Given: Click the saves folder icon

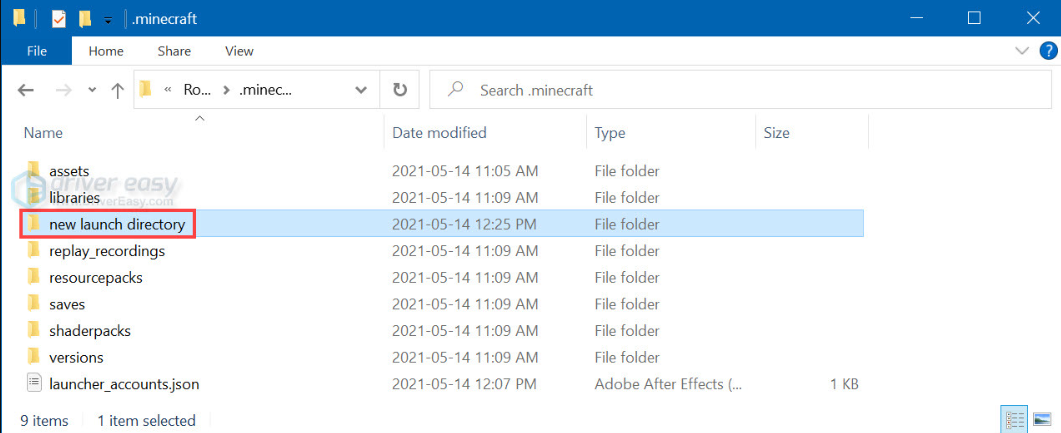Looking at the screenshot, I should click(x=34, y=303).
